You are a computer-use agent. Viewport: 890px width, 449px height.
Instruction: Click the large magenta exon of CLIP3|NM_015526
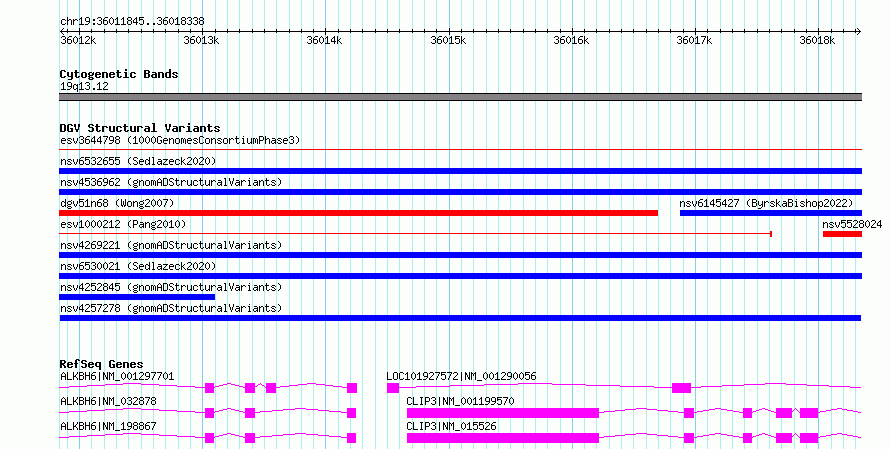point(503,438)
